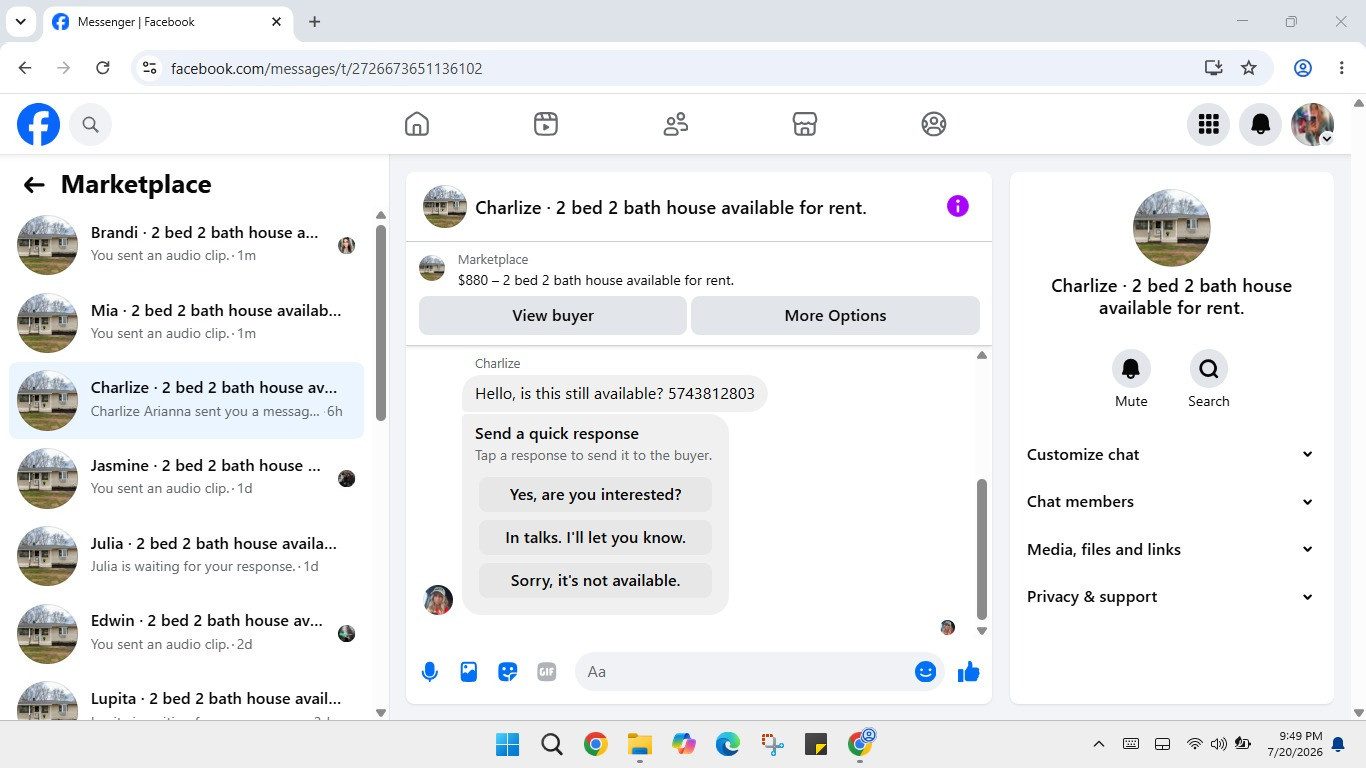Click the large listing photo in the info panel

tap(1171, 228)
